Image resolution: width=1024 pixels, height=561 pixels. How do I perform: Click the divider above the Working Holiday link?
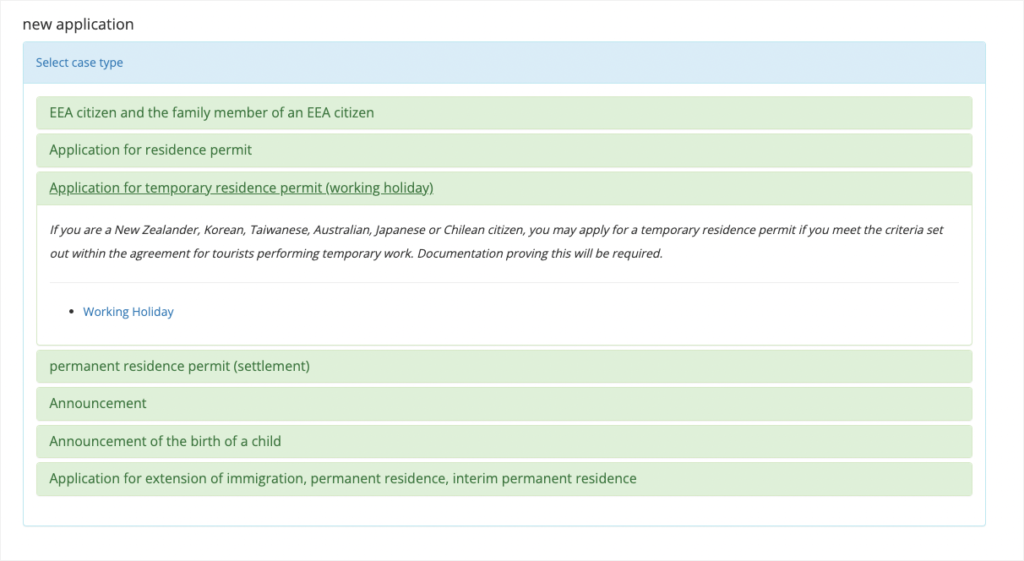(x=504, y=283)
